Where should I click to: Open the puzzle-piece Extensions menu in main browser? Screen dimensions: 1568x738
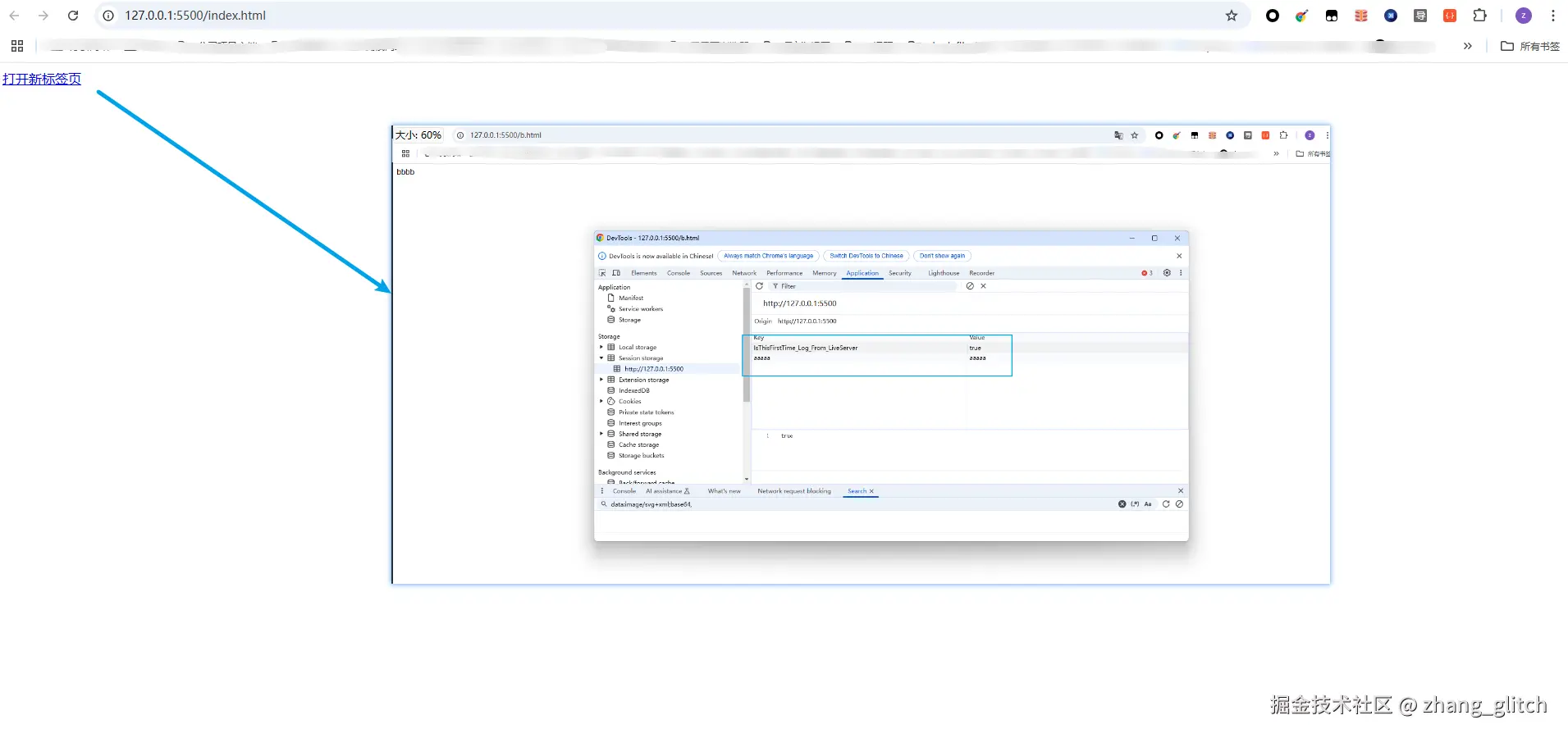[x=1479, y=16]
